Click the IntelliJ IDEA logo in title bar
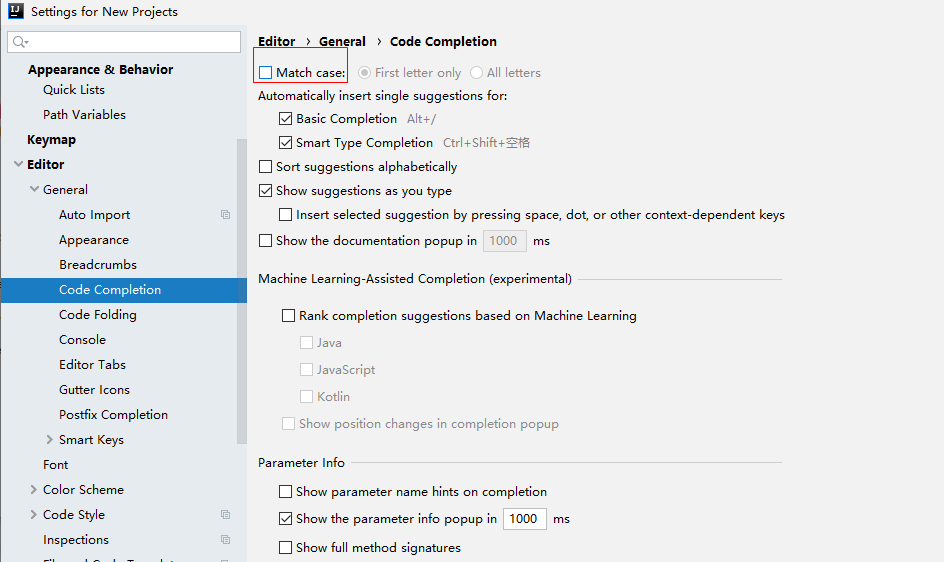944x562 pixels. point(15,12)
